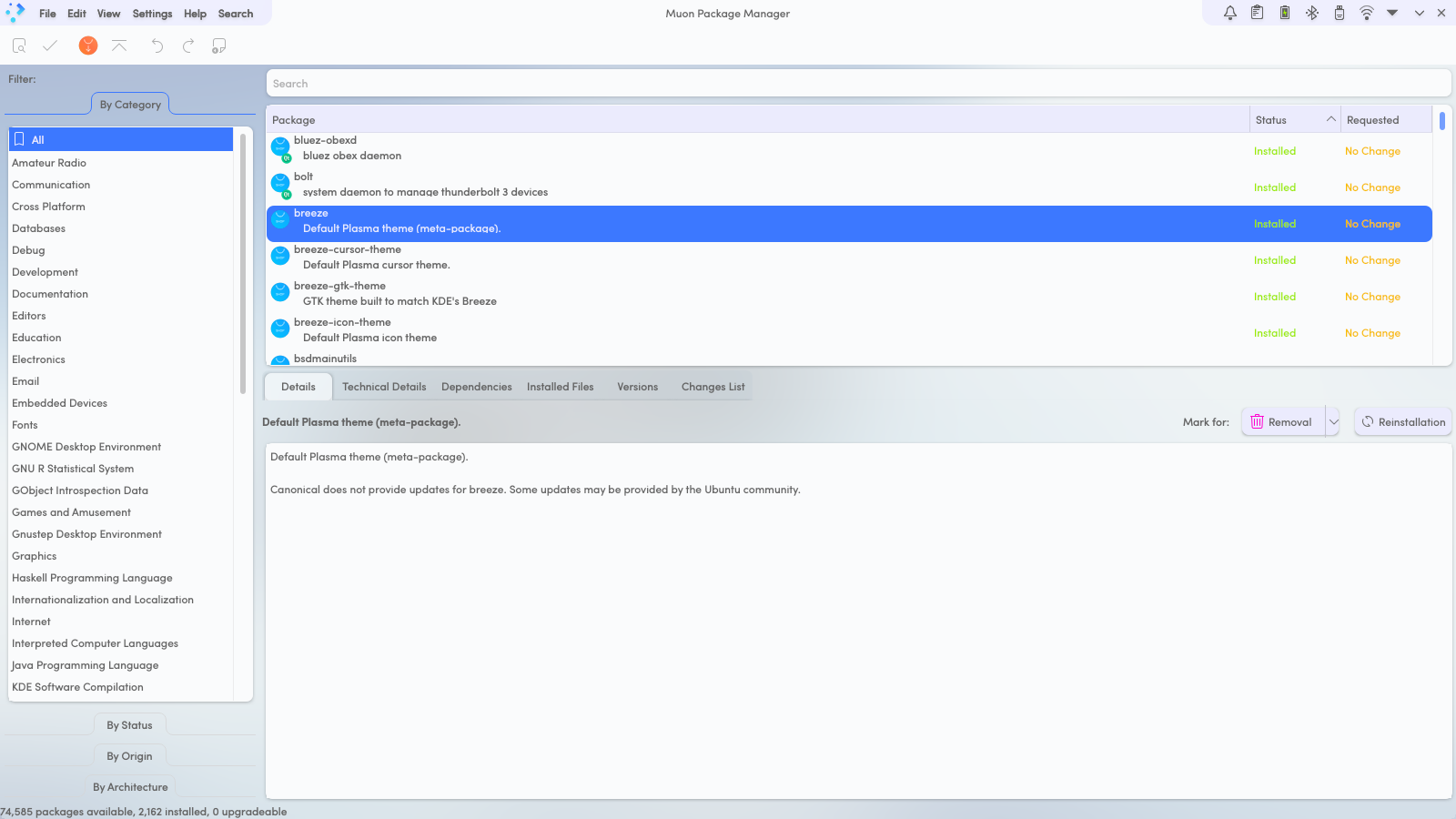Switch to the Versions tab
The image size is (1456, 819).
click(x=638, y=387)
